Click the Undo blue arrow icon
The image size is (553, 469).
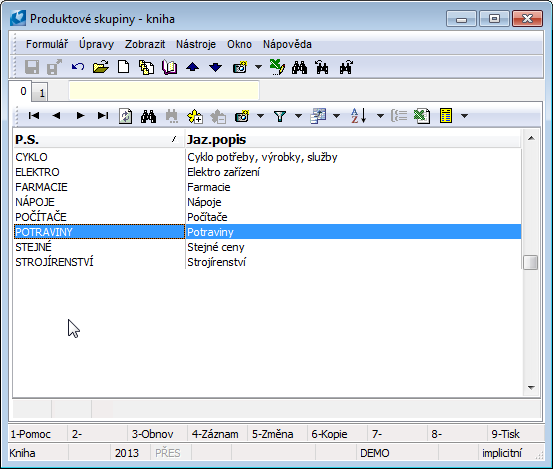coord(78,67)
